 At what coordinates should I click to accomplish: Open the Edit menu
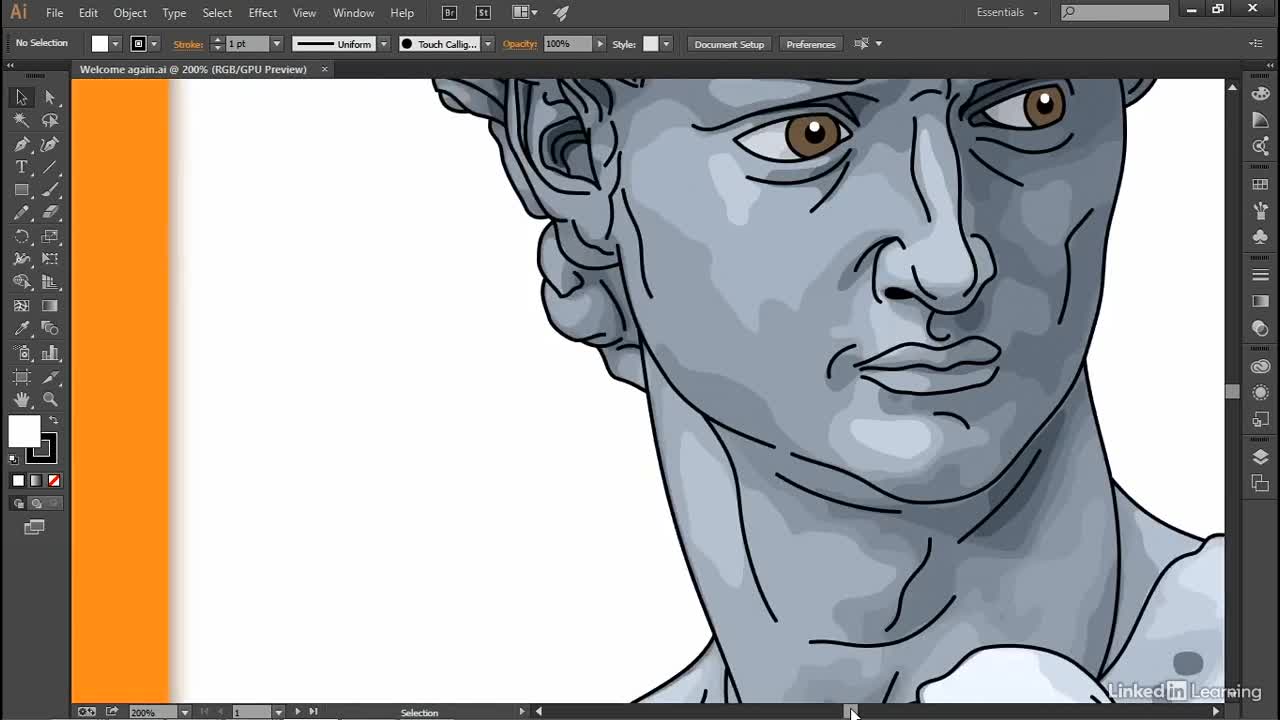[88, 13]
